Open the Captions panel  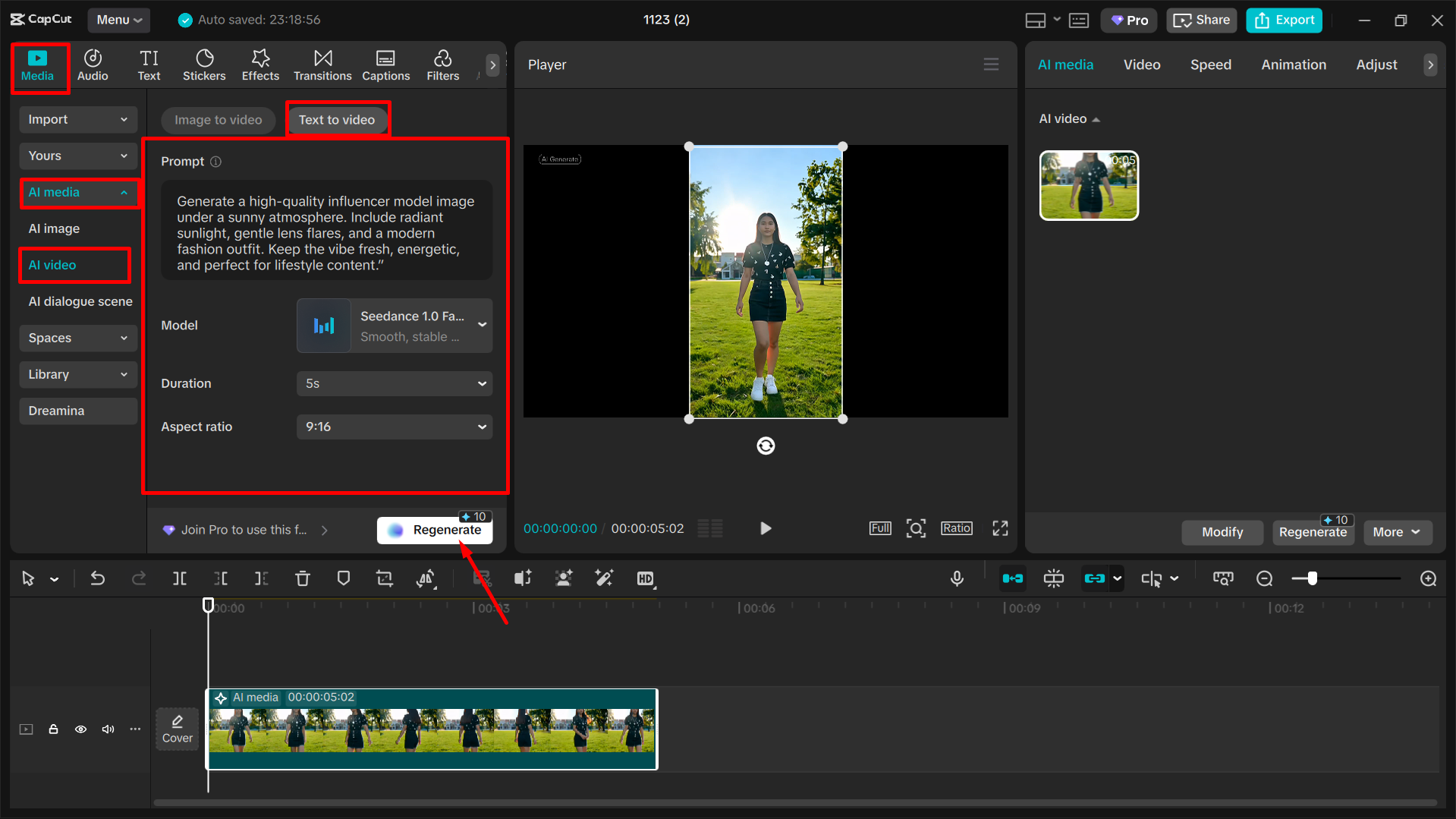point(385,65)
